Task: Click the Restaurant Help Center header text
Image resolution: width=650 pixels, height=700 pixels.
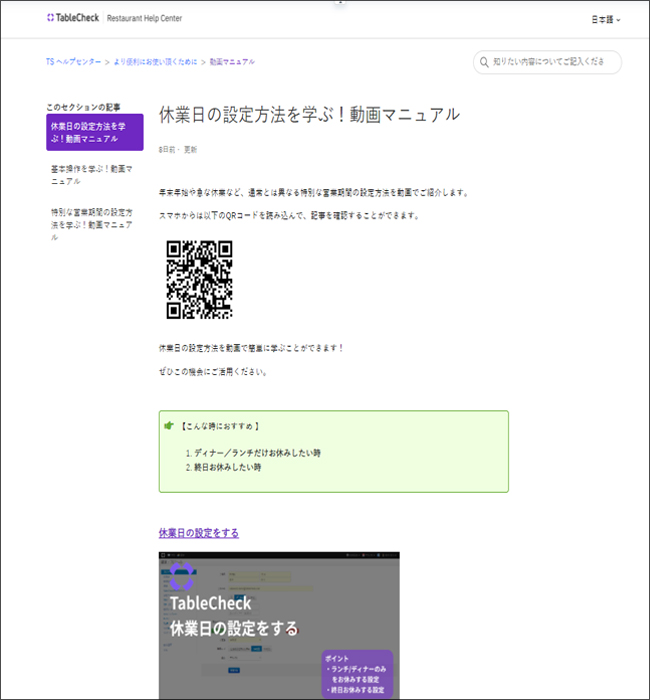Action: tap(144, 18)
